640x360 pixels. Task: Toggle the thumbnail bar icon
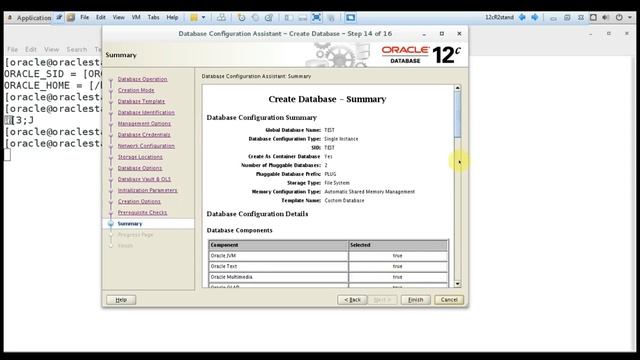(302, 18)
